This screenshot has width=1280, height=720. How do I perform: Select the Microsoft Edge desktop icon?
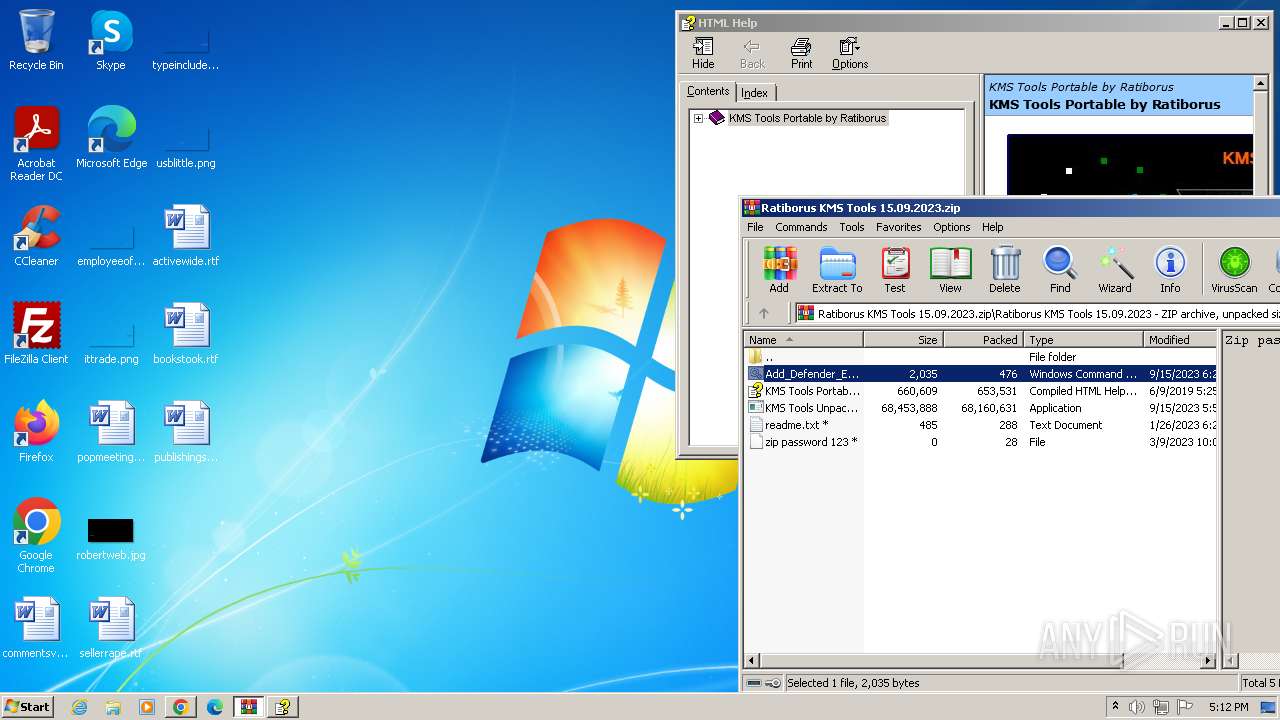111,138
